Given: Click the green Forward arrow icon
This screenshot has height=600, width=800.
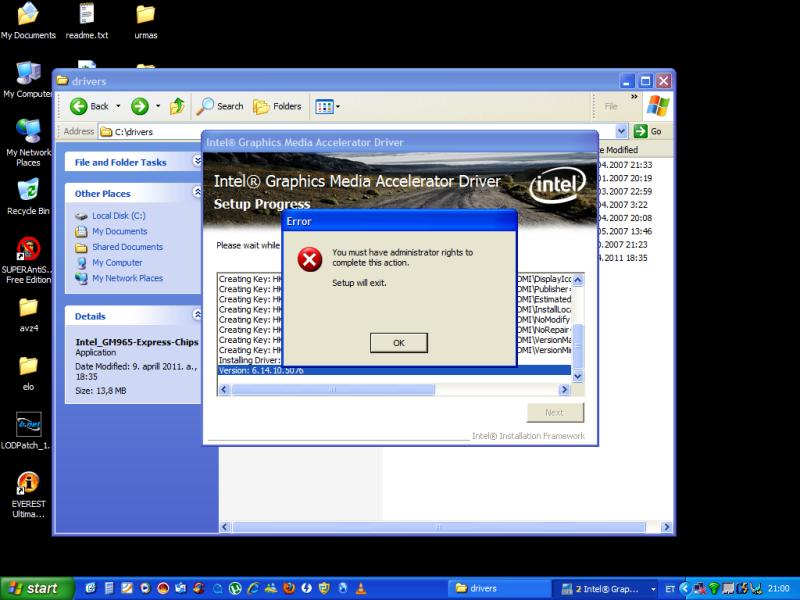Looking at the screenshot, I should [x=139, y=106].
